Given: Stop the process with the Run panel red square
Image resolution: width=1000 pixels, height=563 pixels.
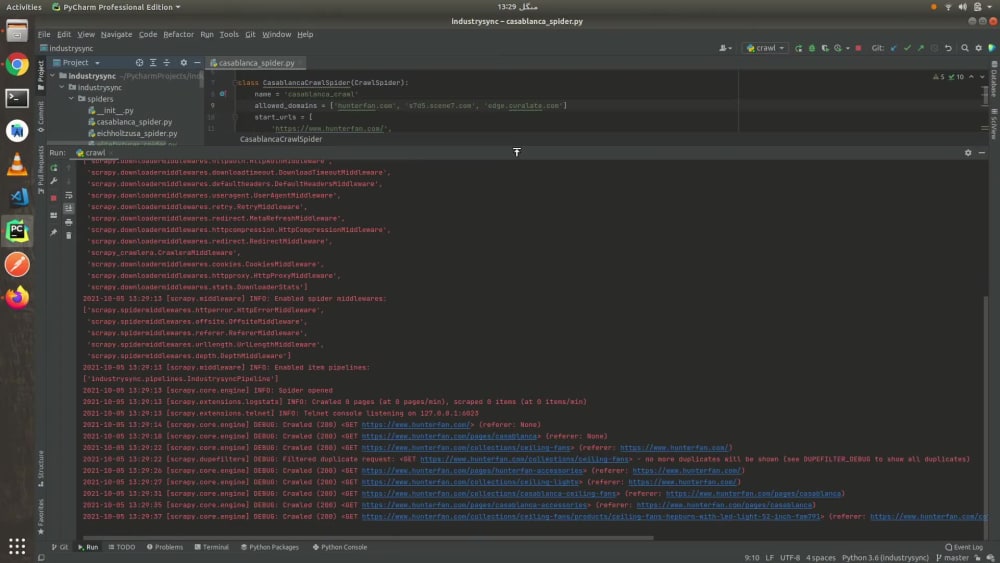Looking at the screenshot, I should pyautogui.click(x=54, y=198).
